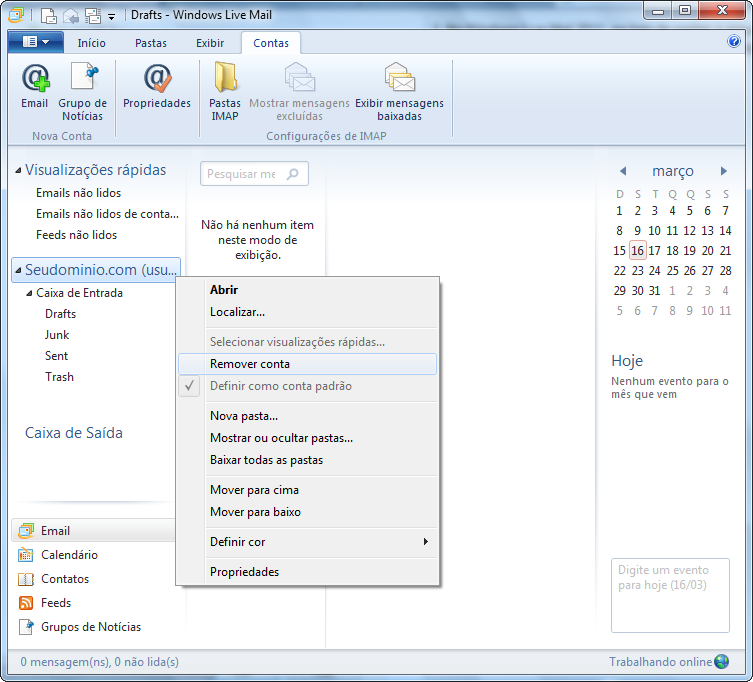Select the Drafts folder
This screenshot has width=753, height=682.
click(60, 314)
